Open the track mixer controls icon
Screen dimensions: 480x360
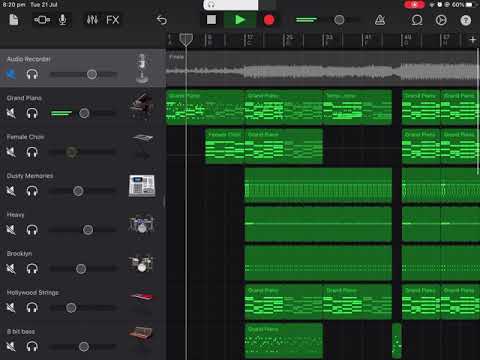[92, 20]
